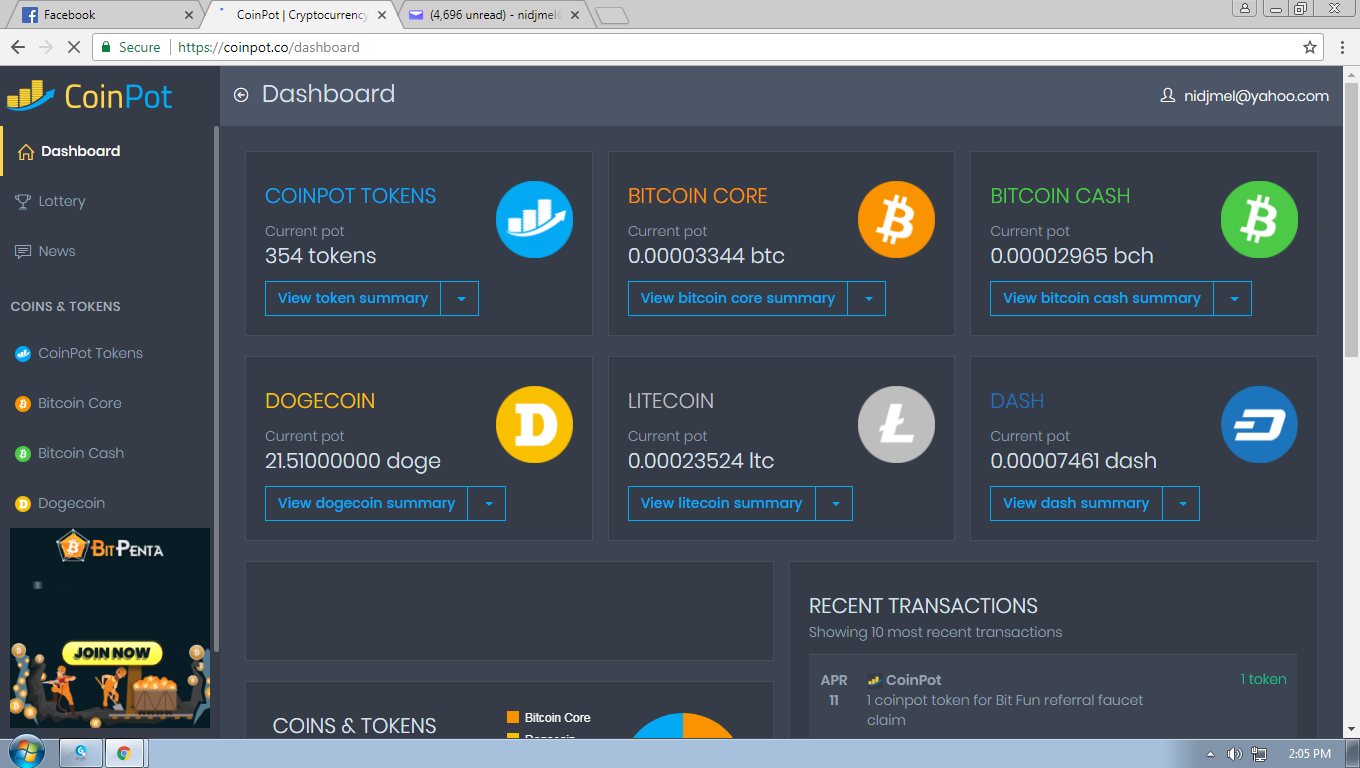Go back using the browser back arrow
The width and height of the screenshot is (1360, 768).
(x=18, y=47)
